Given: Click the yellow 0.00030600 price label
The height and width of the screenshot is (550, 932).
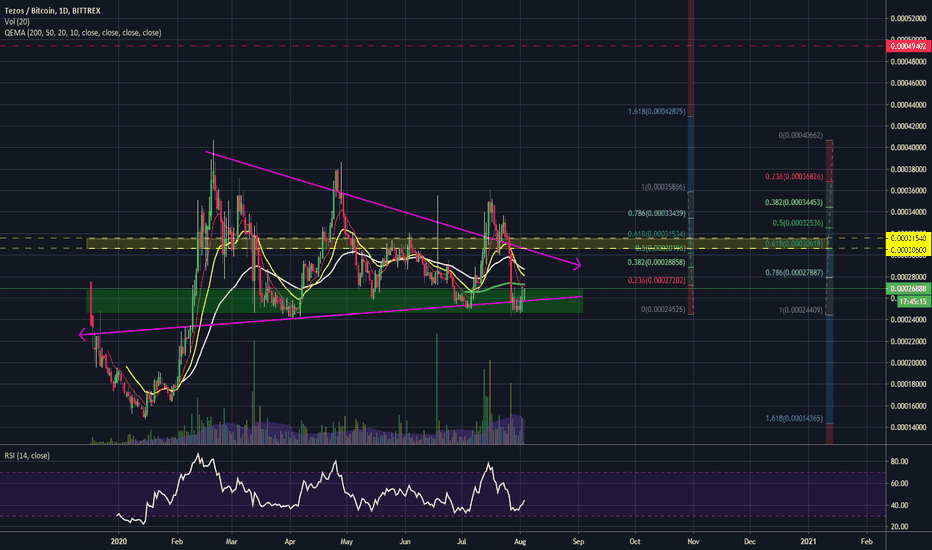Looking at the screenshot, I should (908, 250).
